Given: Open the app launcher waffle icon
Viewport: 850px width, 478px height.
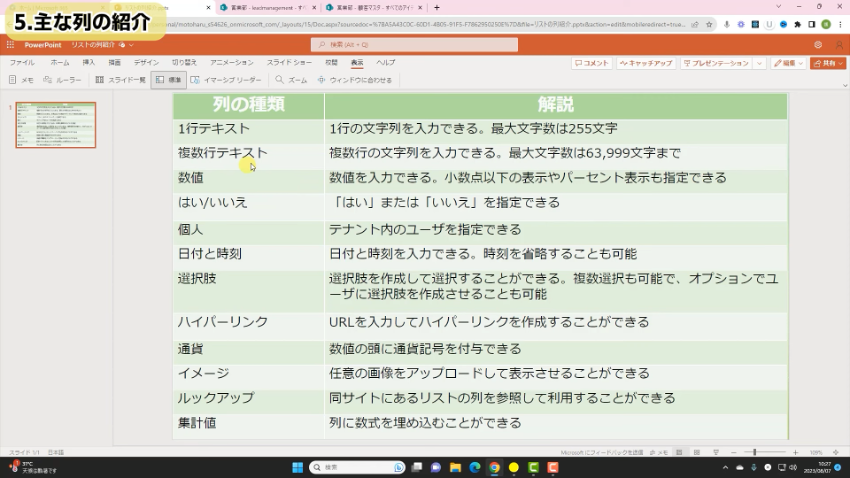Looking at the screenshot, I should pyautogui.click(x=11, y=45).
